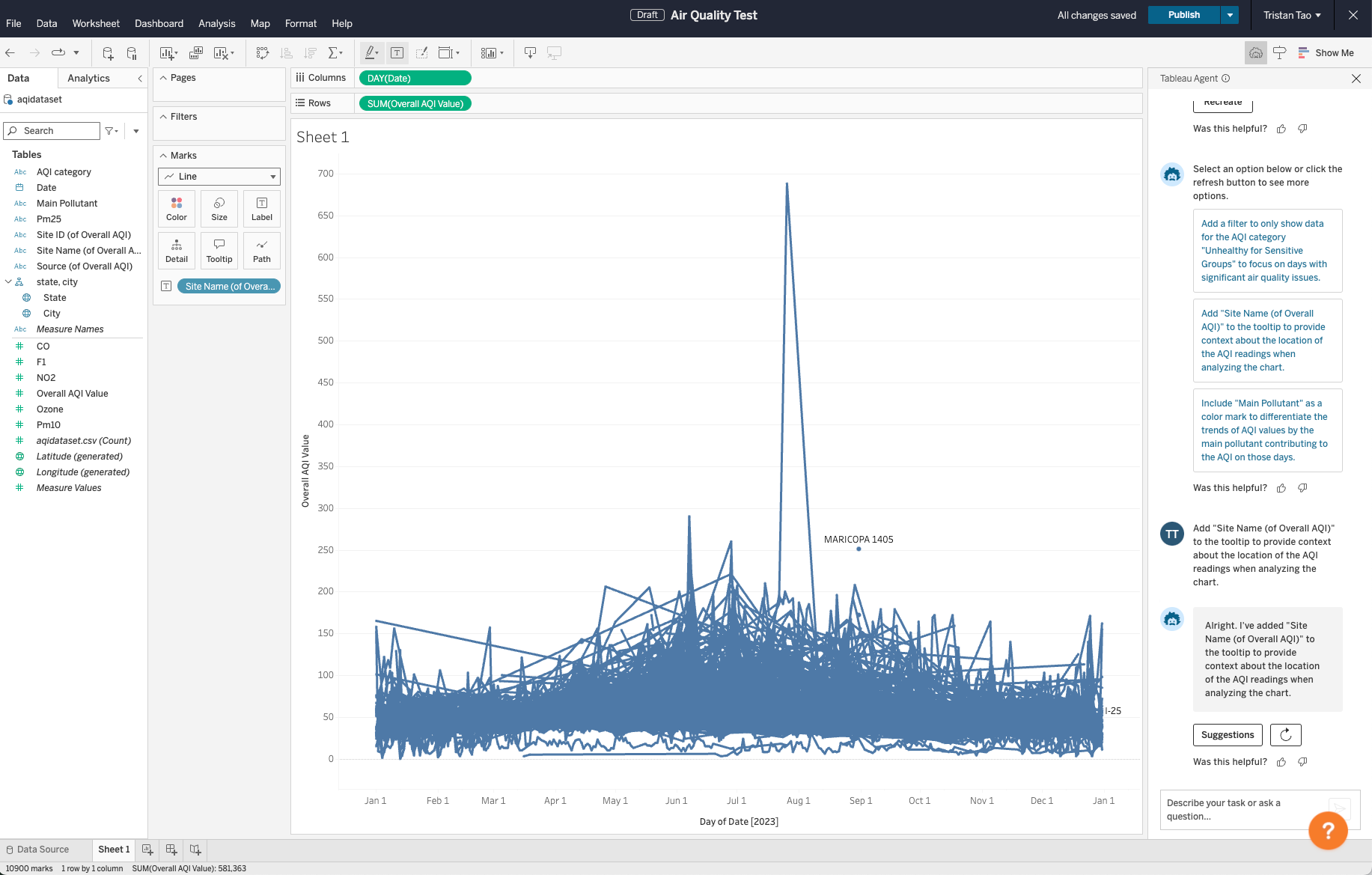Click the Highlight pen icon
This screenshot has width=1372, height=875.
point(371,52)
